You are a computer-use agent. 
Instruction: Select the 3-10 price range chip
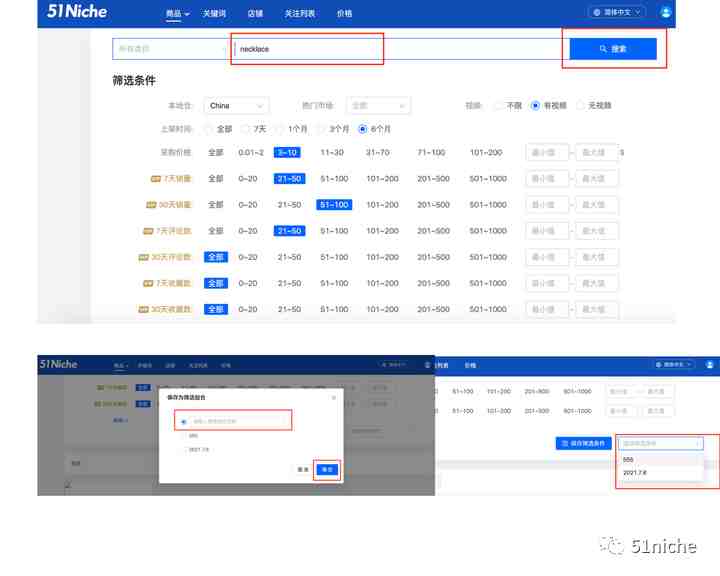tap(287, 152)
